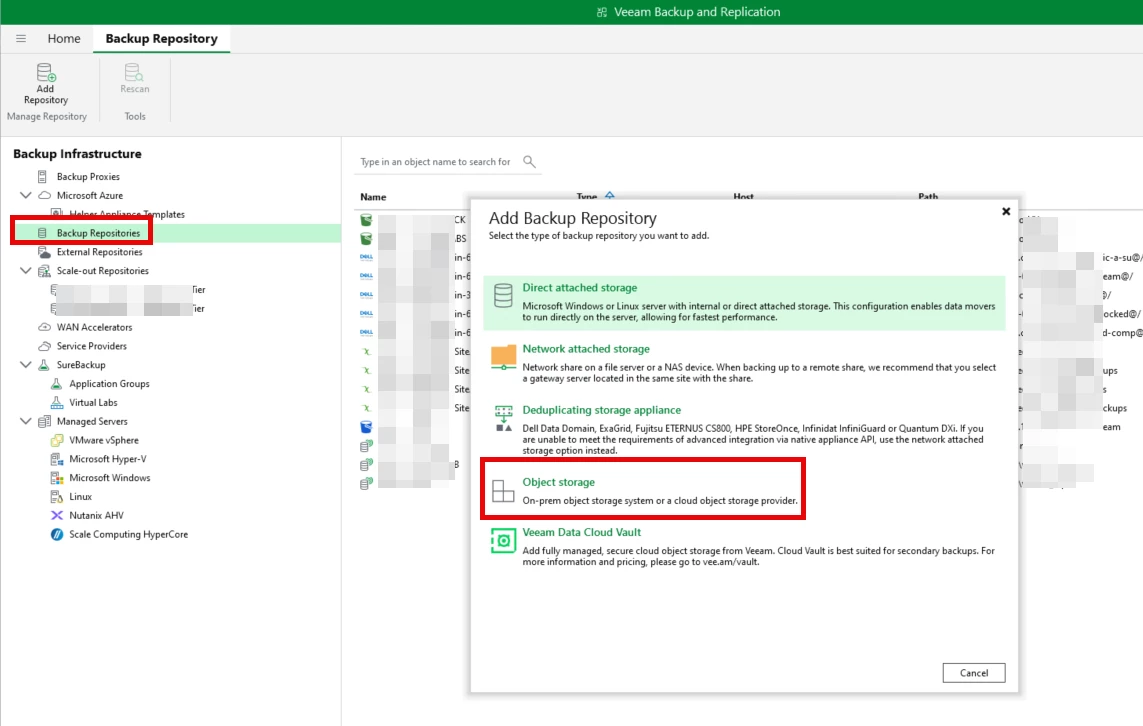
Task: Click the Application Groups icon
Action: coord(57,383)
